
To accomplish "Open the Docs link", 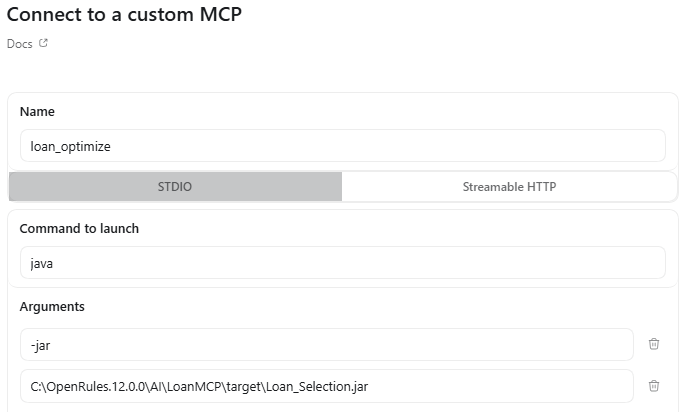I will coord(20,44).
